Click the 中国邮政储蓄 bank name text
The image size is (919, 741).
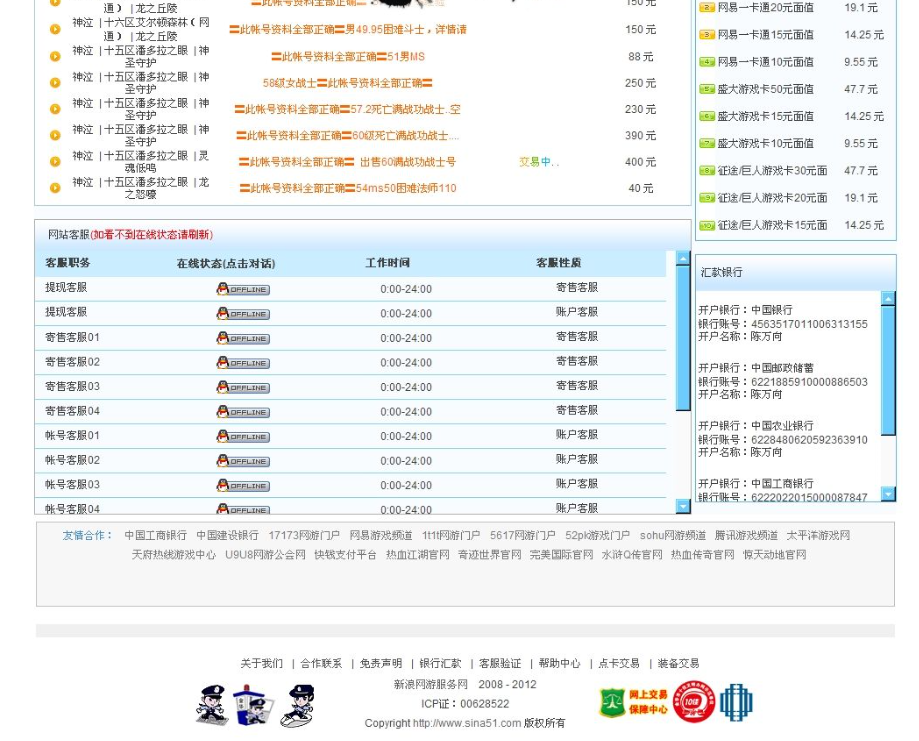point(782,368)
